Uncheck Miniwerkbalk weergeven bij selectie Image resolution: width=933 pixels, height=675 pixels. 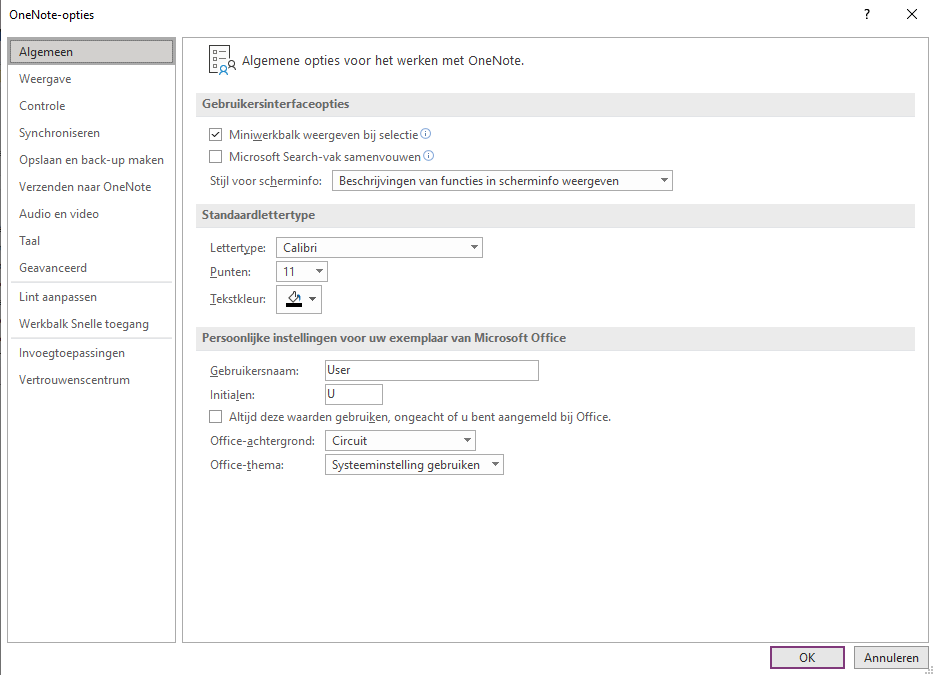[215, 135]
